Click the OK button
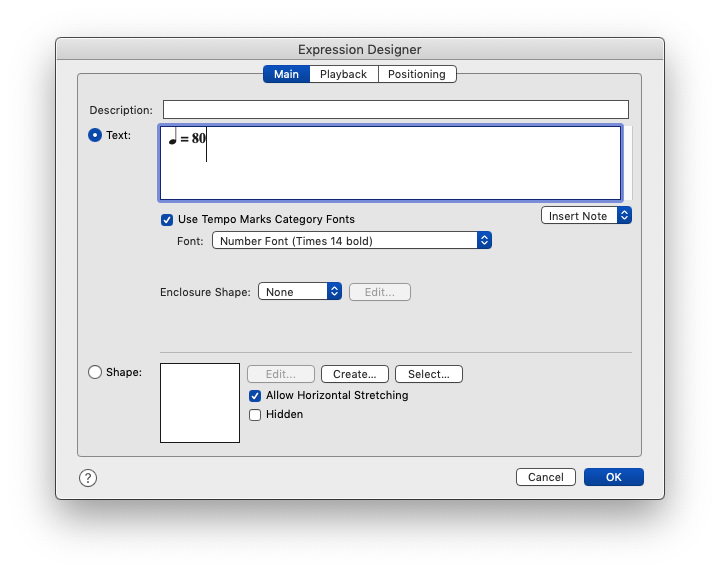The width and height of the screenshot is (720, 573). pos(613,477)
